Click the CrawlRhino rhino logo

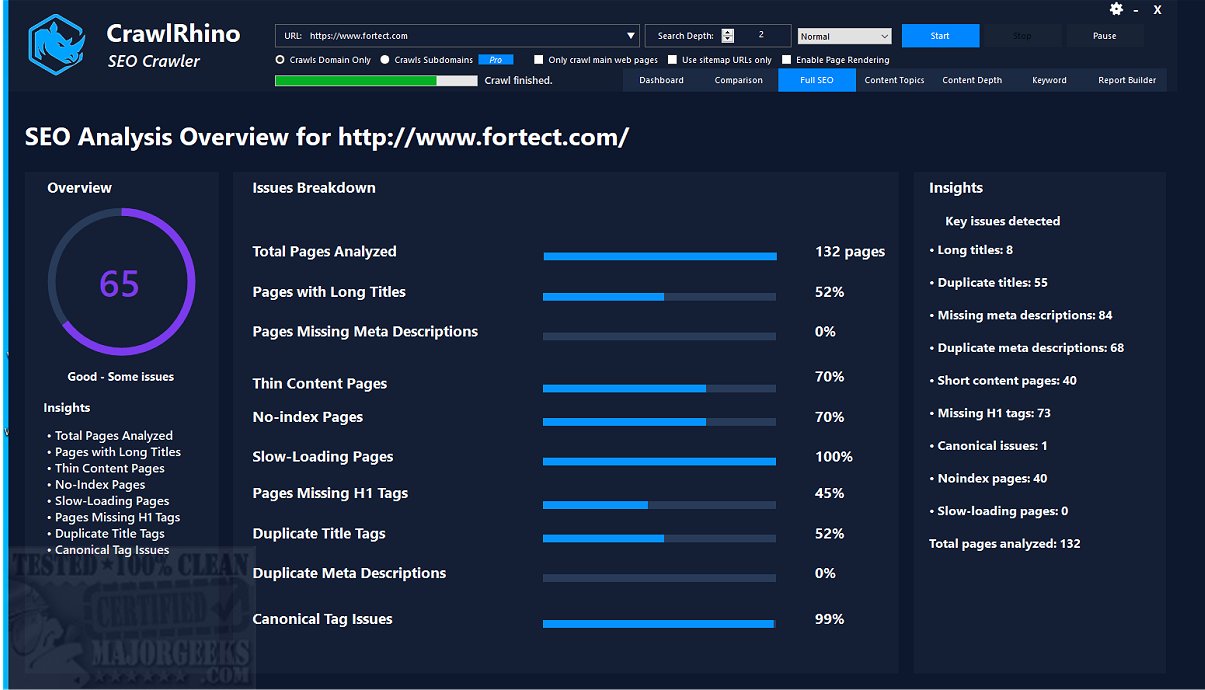(56, 46)
